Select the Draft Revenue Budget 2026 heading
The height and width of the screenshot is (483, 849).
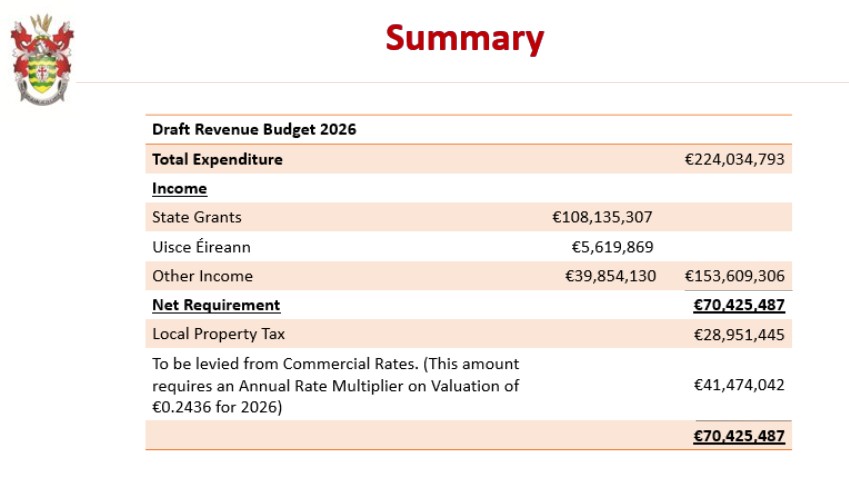[254, 130]
